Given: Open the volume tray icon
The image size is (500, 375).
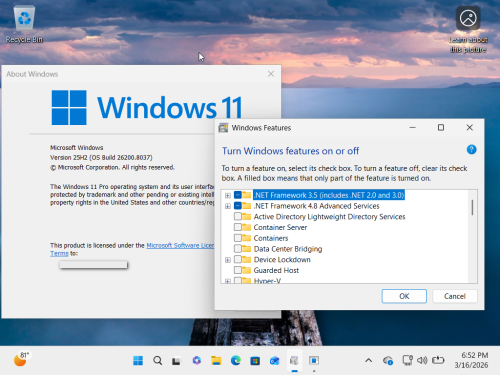Looking at the screenshot, I should click(422, 360).
